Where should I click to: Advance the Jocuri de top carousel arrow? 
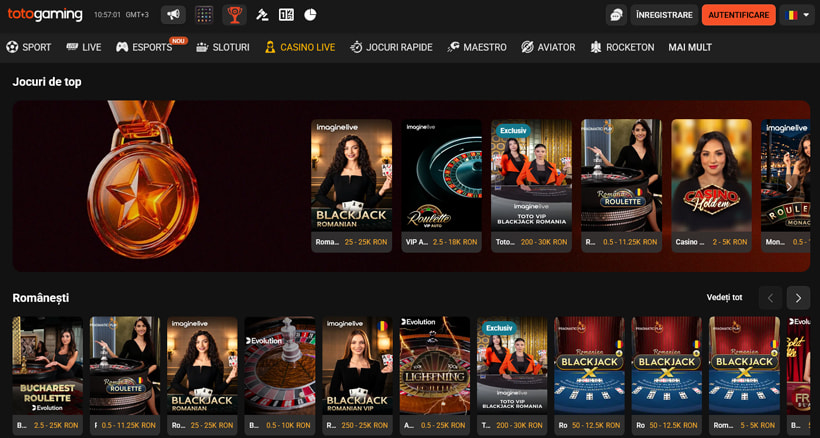(x=789, y=186)
